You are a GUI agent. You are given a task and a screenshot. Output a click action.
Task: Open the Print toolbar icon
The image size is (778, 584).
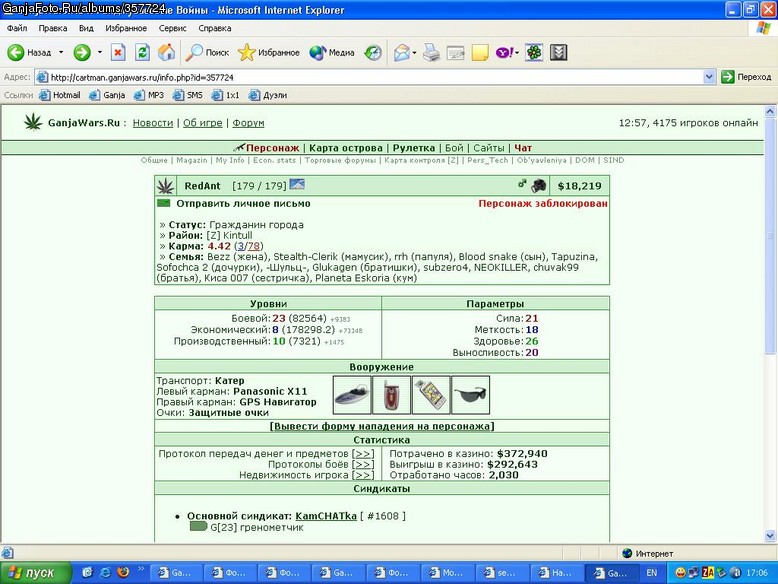[431, 52]
